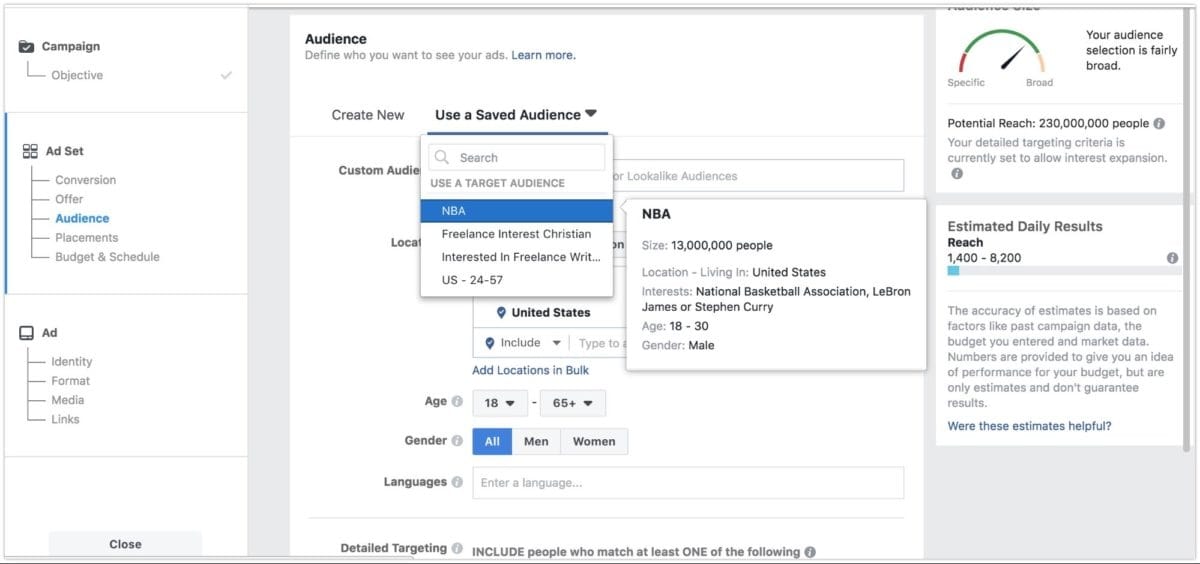Screen dimensions: 1200x564
Task: Open the Include location dropdown
Action: [522, 343]
